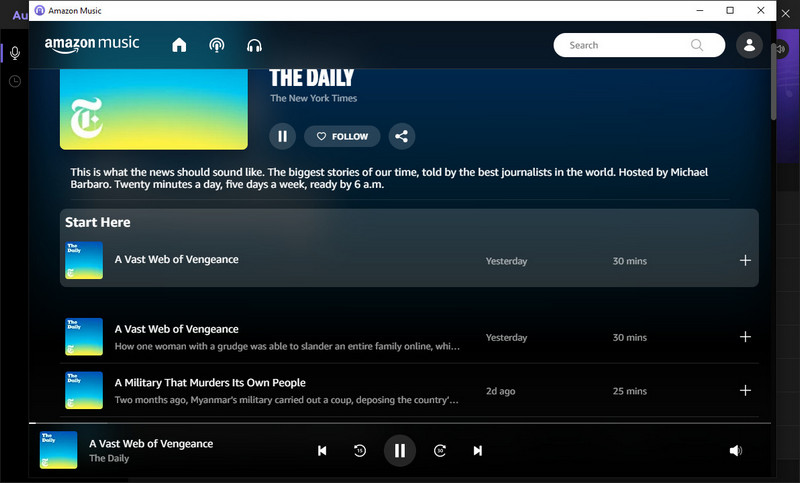Click the "25 mins" duration text
The image size is (800, 483).
630,391
